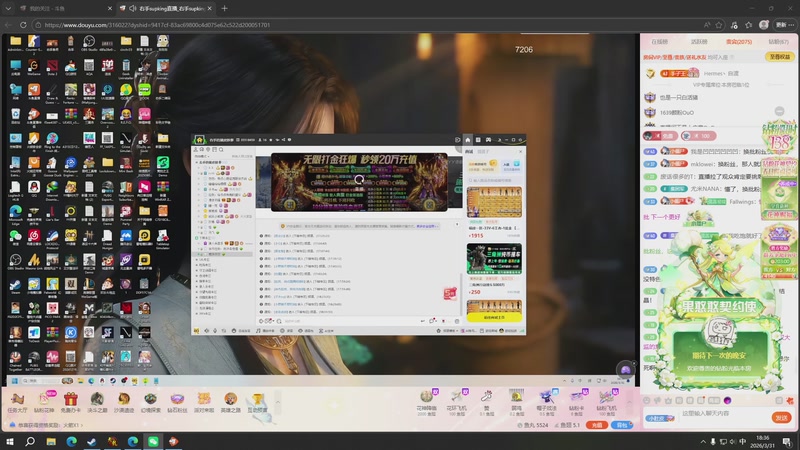800x450 pixels.
Task: Click the 充值 recharge button
Action: click(x=596, y=425)
